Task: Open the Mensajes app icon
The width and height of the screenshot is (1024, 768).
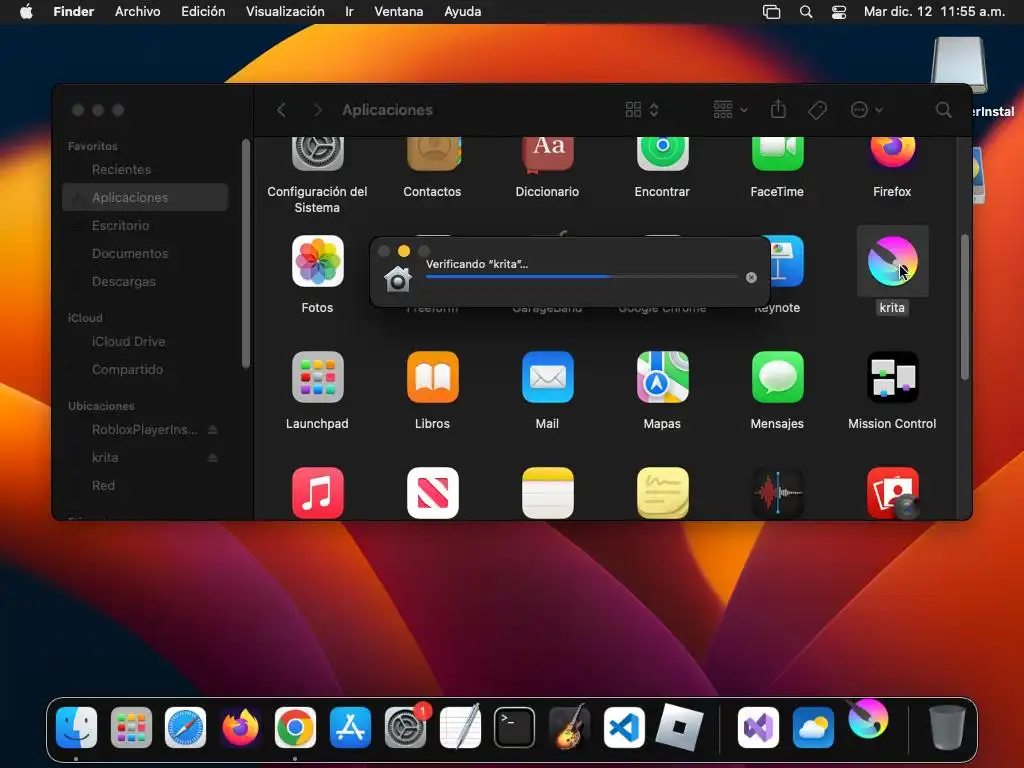Action: pyautogui.click(x=777, y=377)
